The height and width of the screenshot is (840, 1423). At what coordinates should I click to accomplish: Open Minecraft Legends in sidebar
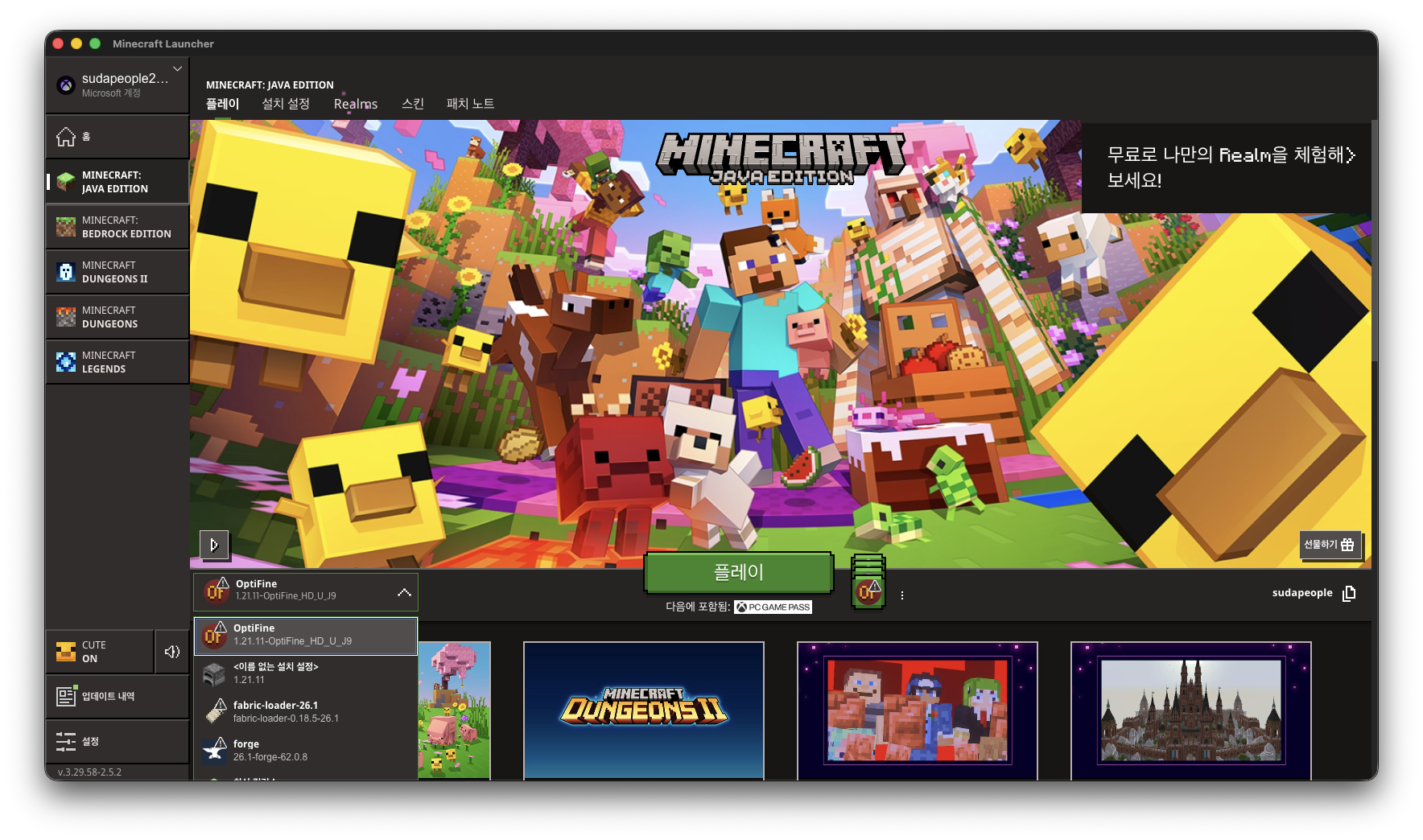(118, 362)
